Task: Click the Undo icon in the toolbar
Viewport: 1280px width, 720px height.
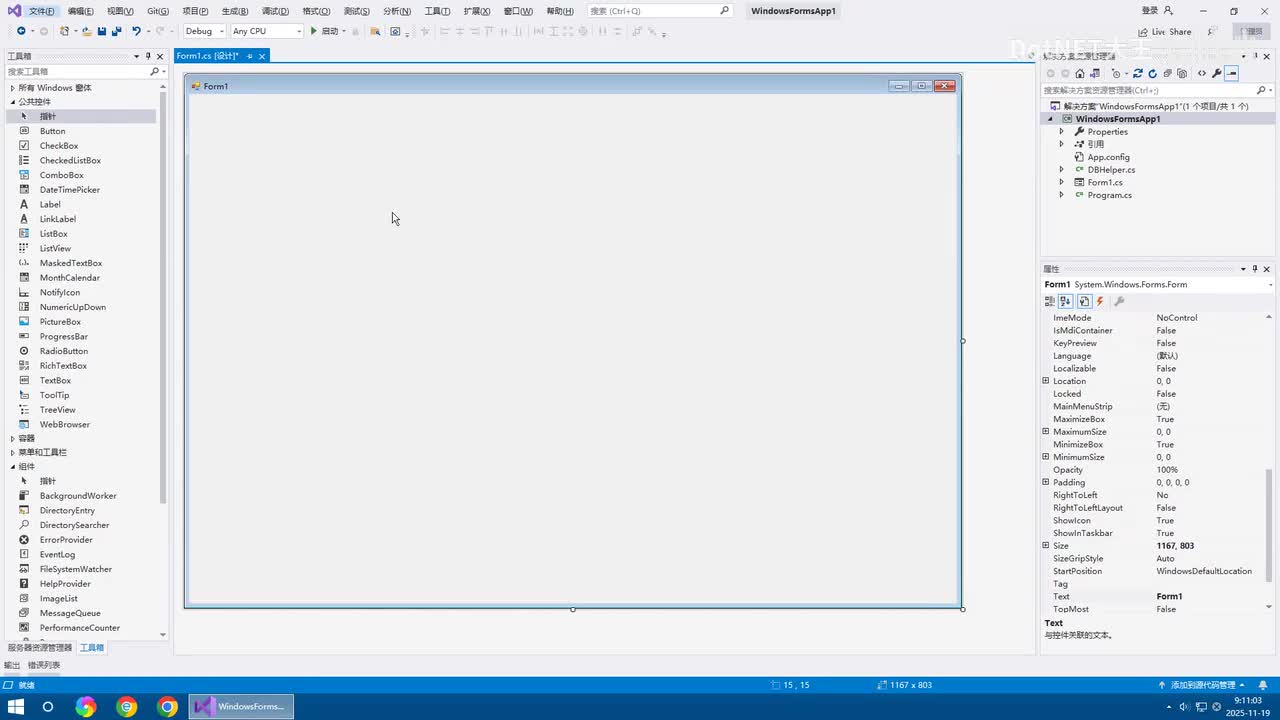Action: [x=136, y=31]
